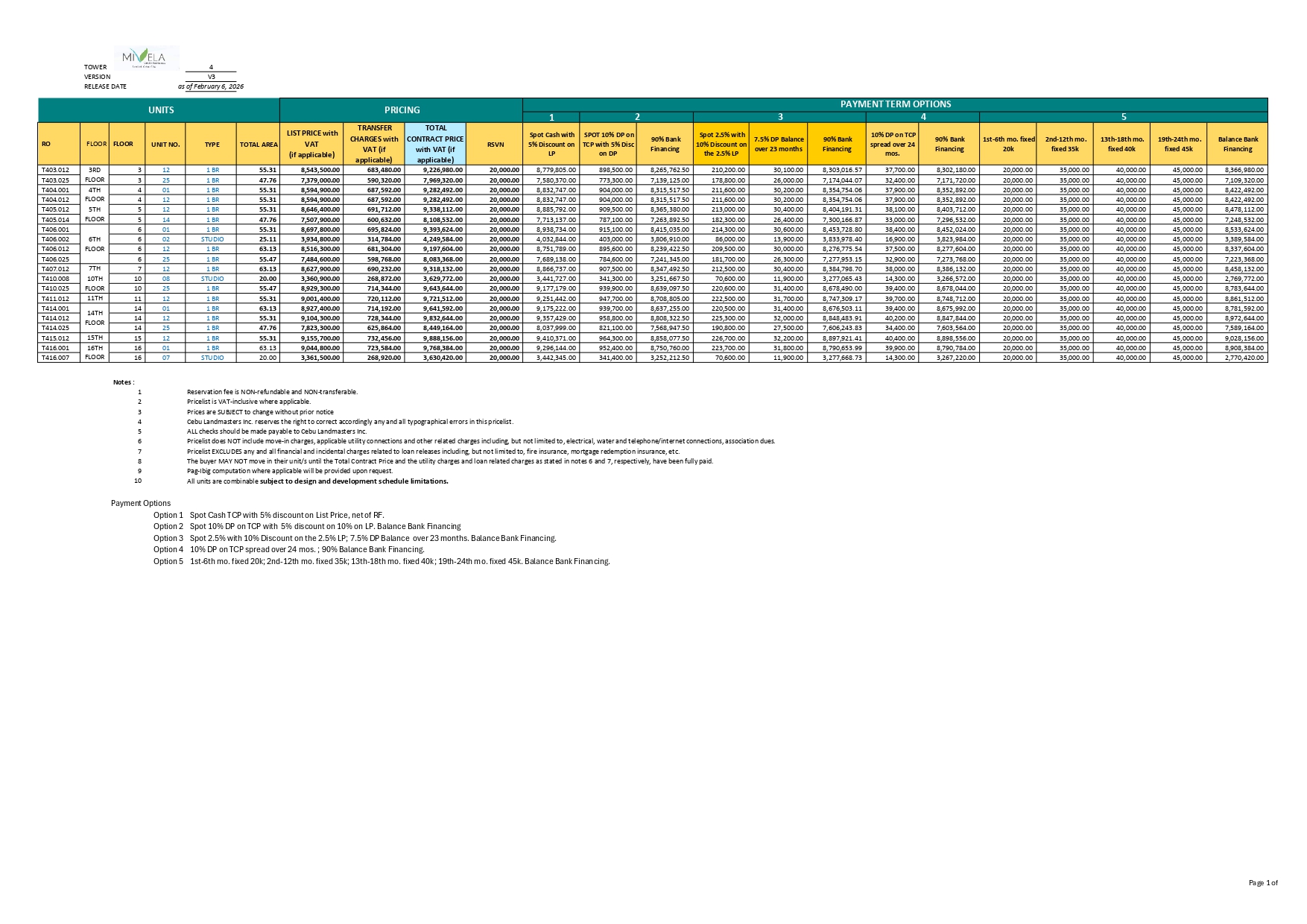Viewport: 1307px width, 924px height.
Task: Select the "10TH" floor label
Action: click(95, 279)
